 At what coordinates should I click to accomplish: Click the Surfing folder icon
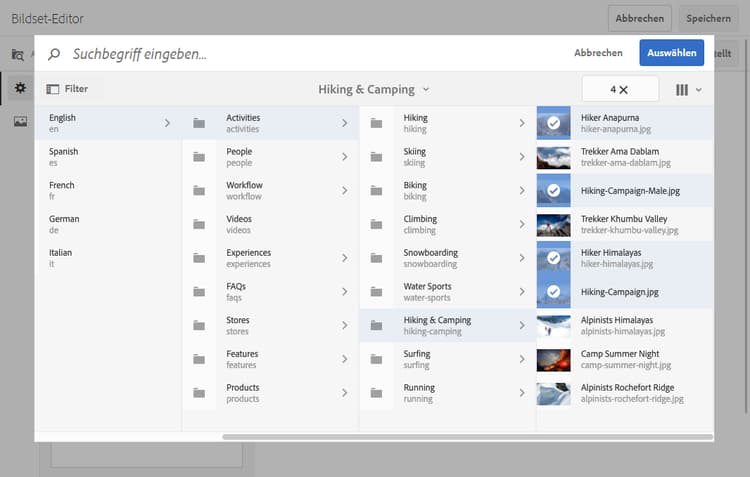pos(376,359)
